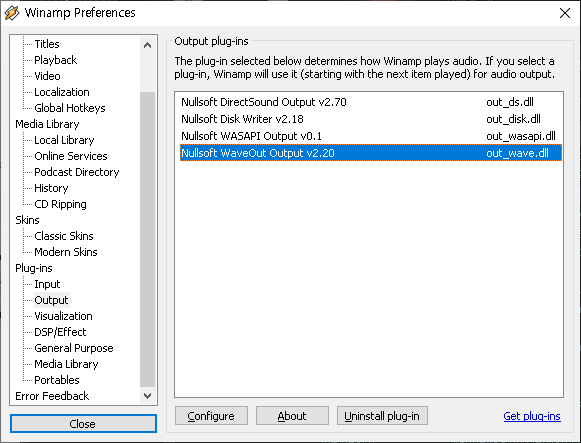Select Titles in the preferences tree
Image resolution: width=581 pixels, height=443 pixels.
point(47,44)
